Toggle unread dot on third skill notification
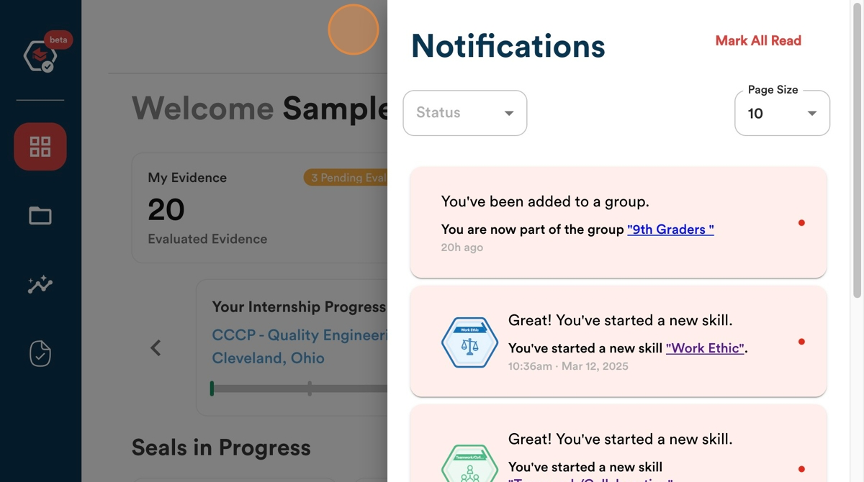Image resolution: width=864 pixels, height=482 pixels. pyautogui.click(x=802, y=469)
